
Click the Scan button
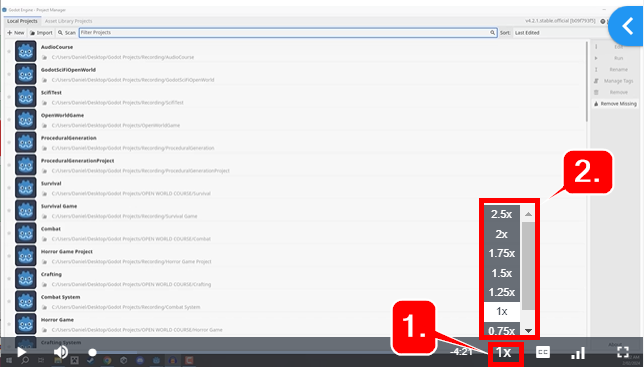click(x=67, y=32)
